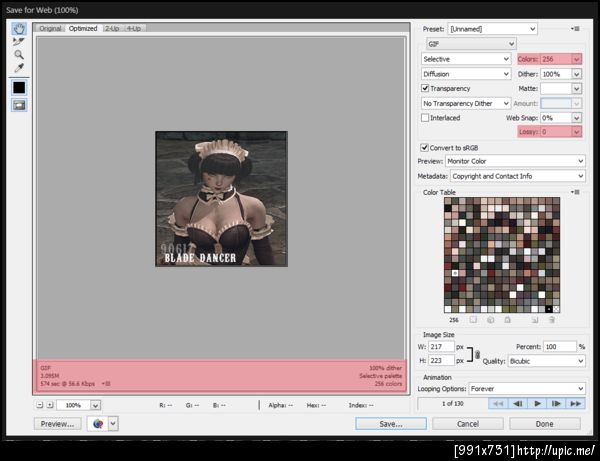Select the Zoom tool
Image resolution: width=600 pixels, height=461 pixels.
19,54
